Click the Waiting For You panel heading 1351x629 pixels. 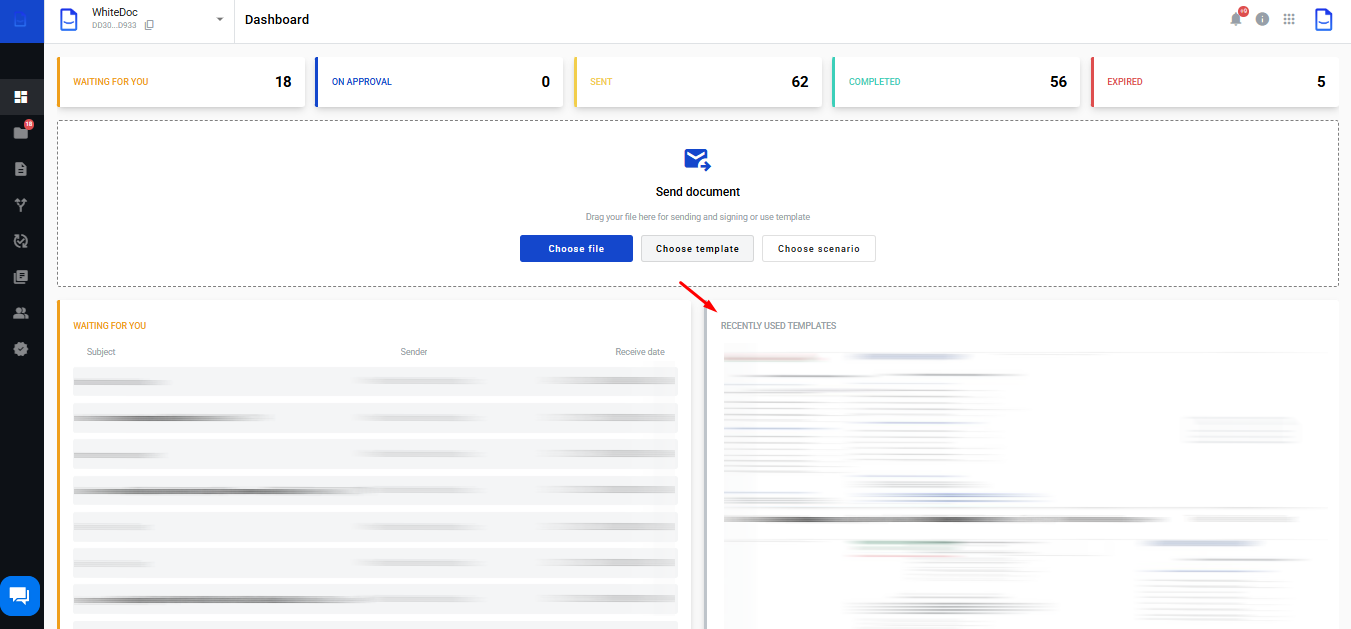click(110, 326)
